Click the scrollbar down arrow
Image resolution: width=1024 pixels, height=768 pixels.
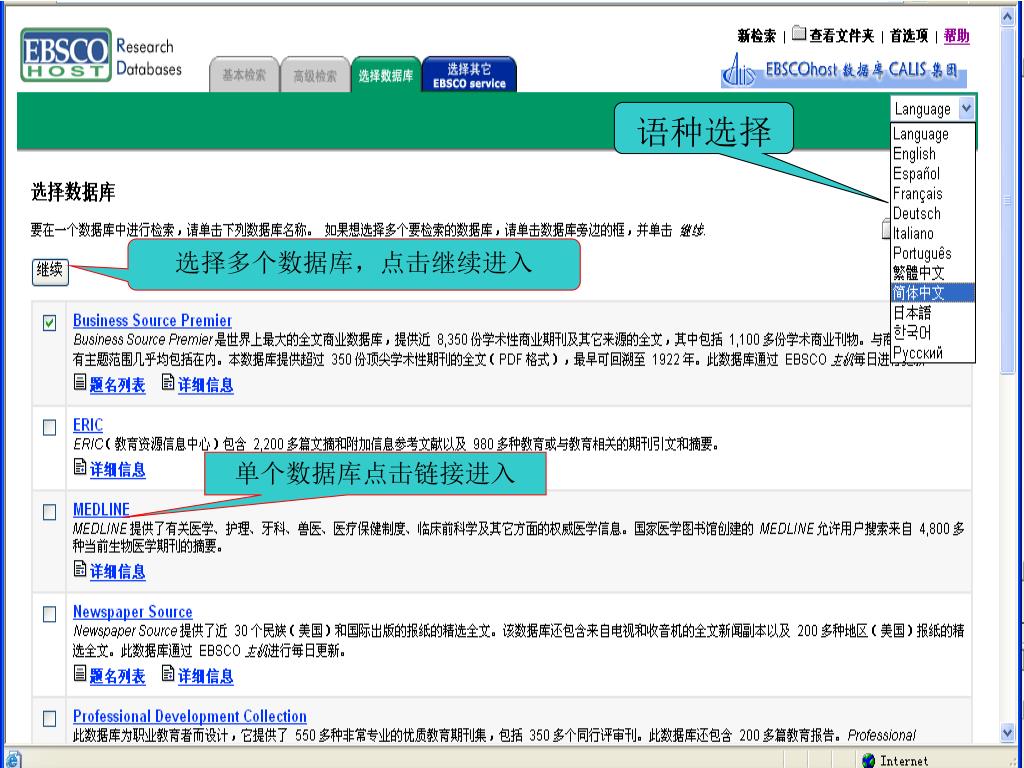1008,733
